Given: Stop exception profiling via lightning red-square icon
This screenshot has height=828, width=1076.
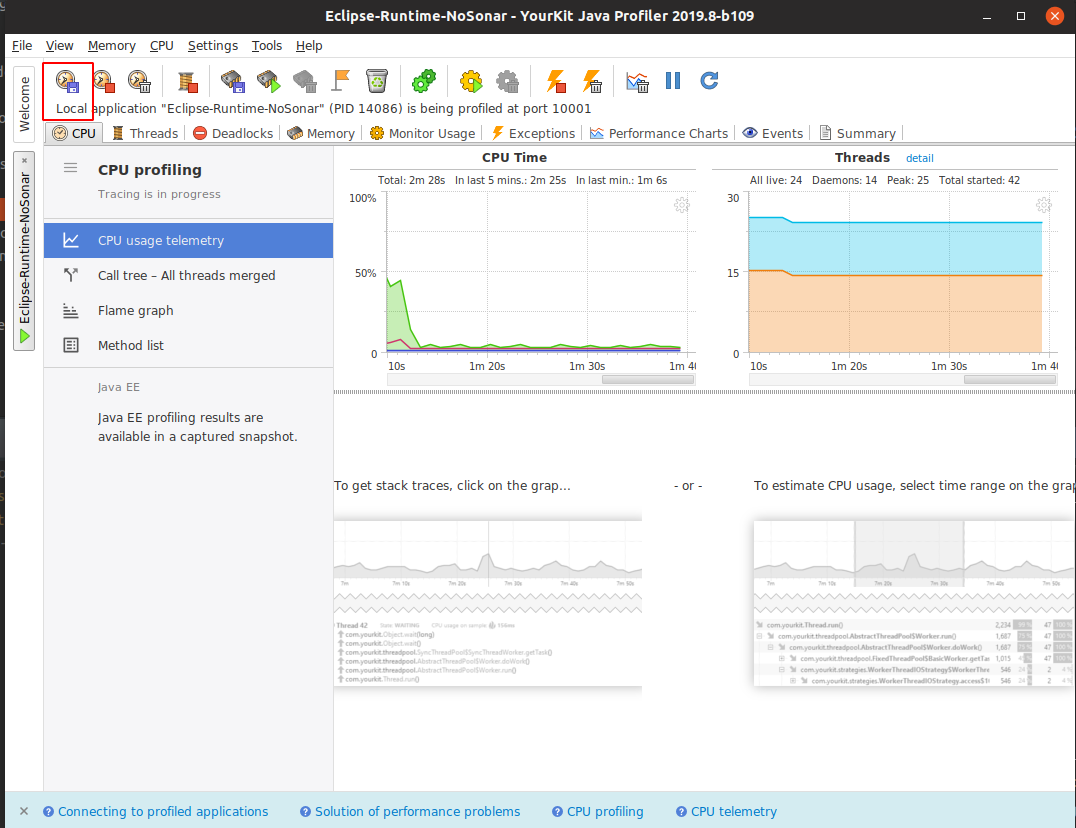Looking at the screenshot, I should 555,81.
